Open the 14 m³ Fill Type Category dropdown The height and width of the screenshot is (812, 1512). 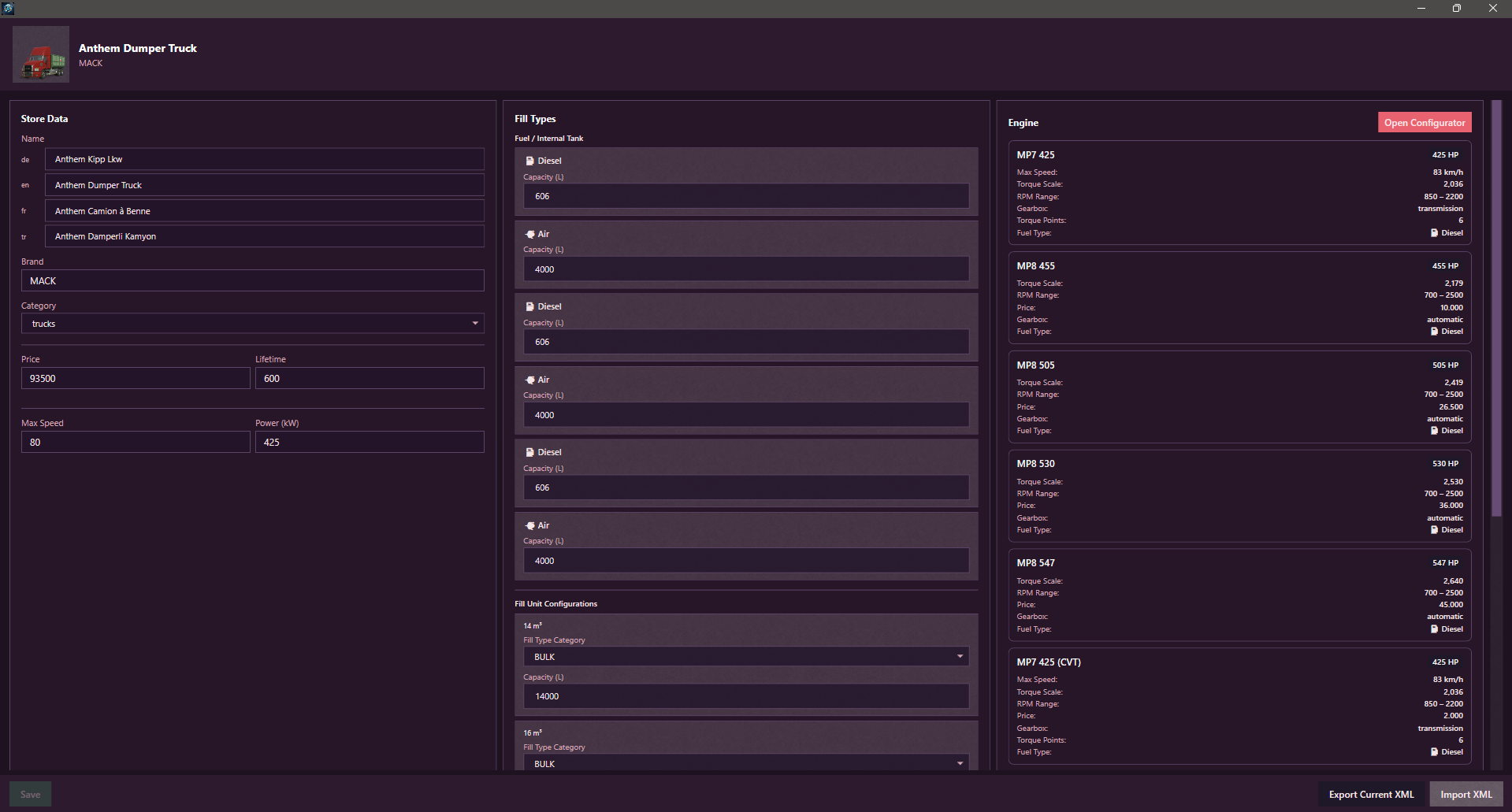click(746, 657)
